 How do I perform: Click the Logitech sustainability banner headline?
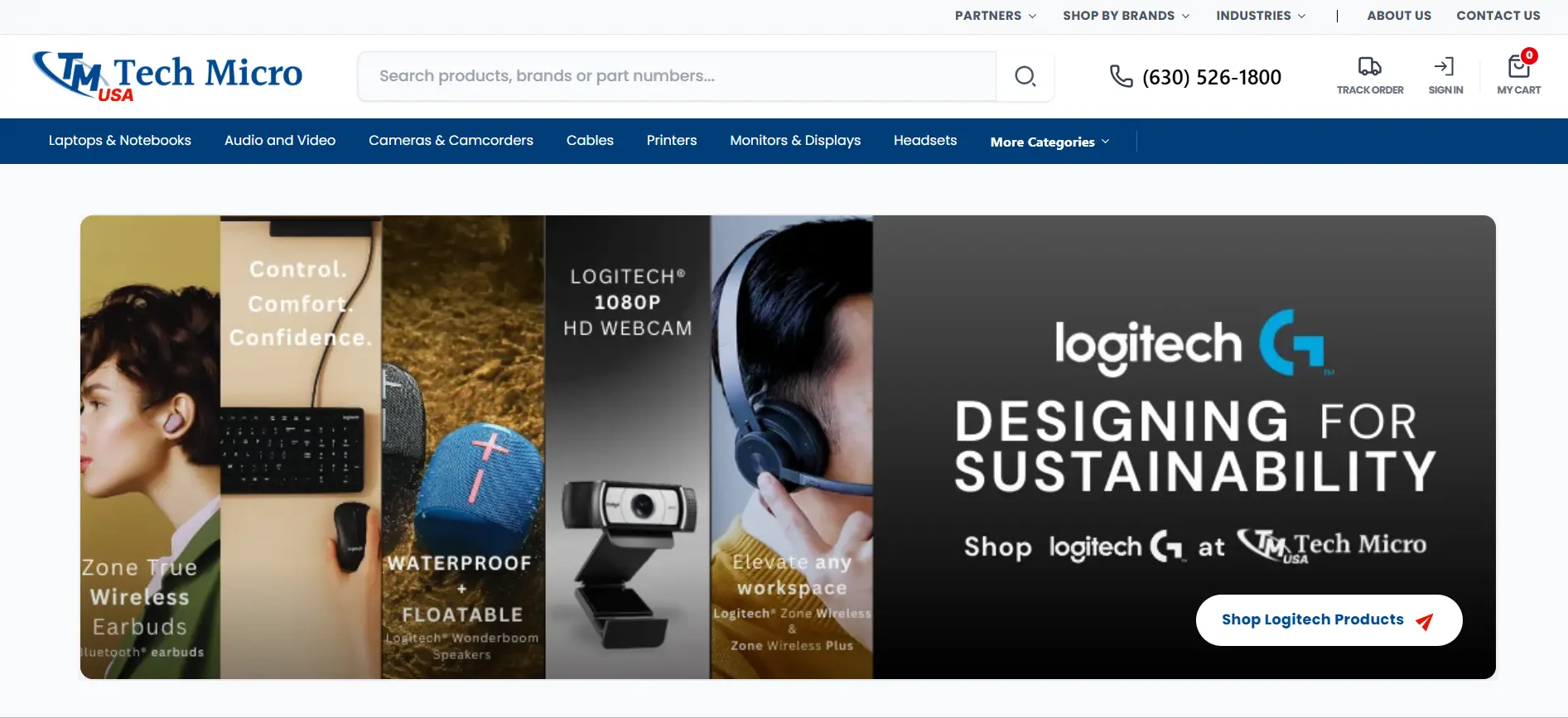pyautogui.click(x=1195, y=446)
